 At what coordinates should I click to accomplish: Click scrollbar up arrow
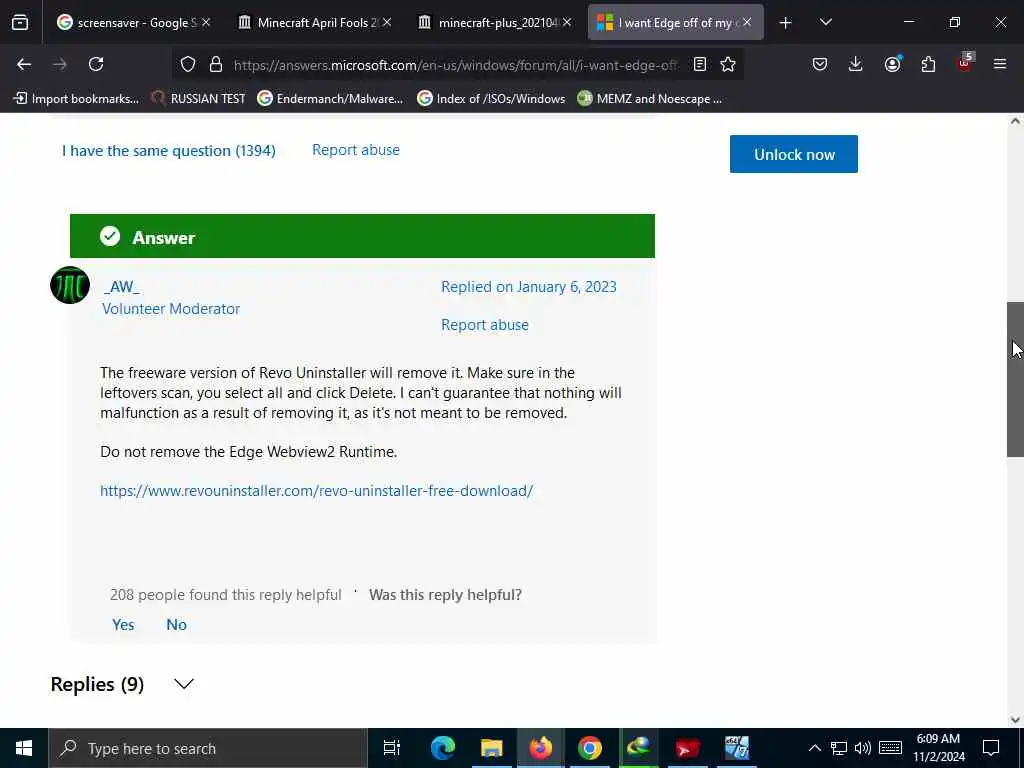(x=1015, y=121)
